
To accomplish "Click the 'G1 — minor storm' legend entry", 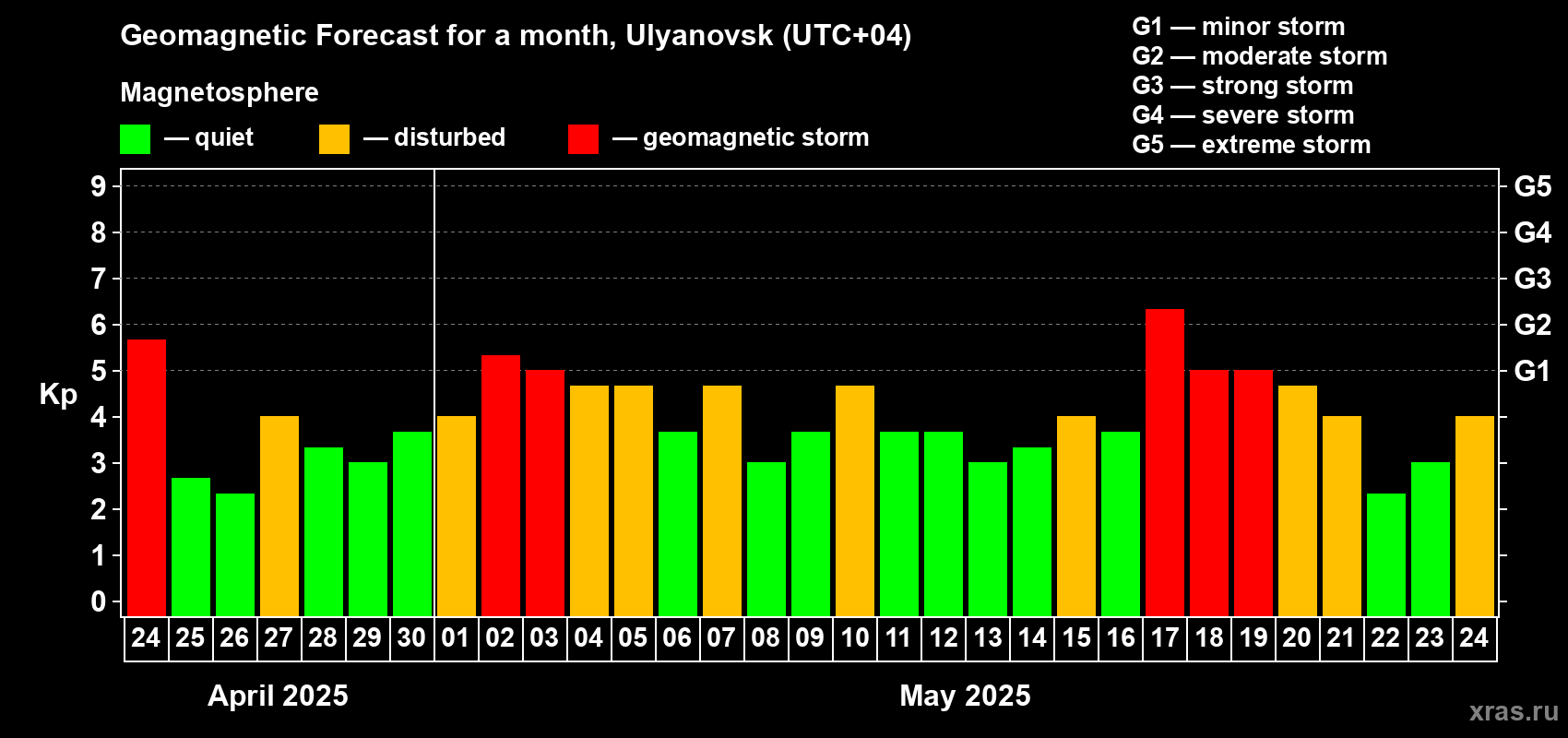I will click(1239, 27).
